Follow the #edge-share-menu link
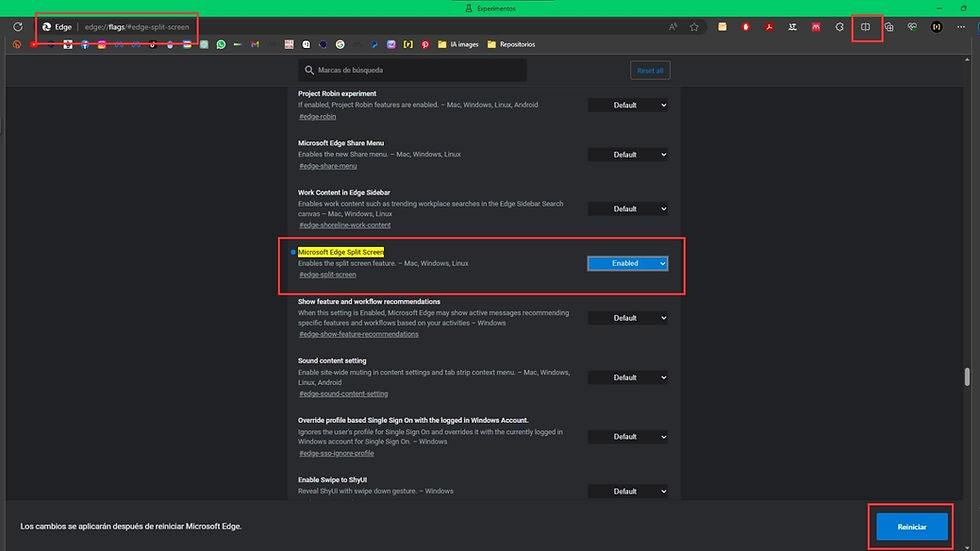Screen dimensions: 980x551 [x=328, y=166]
